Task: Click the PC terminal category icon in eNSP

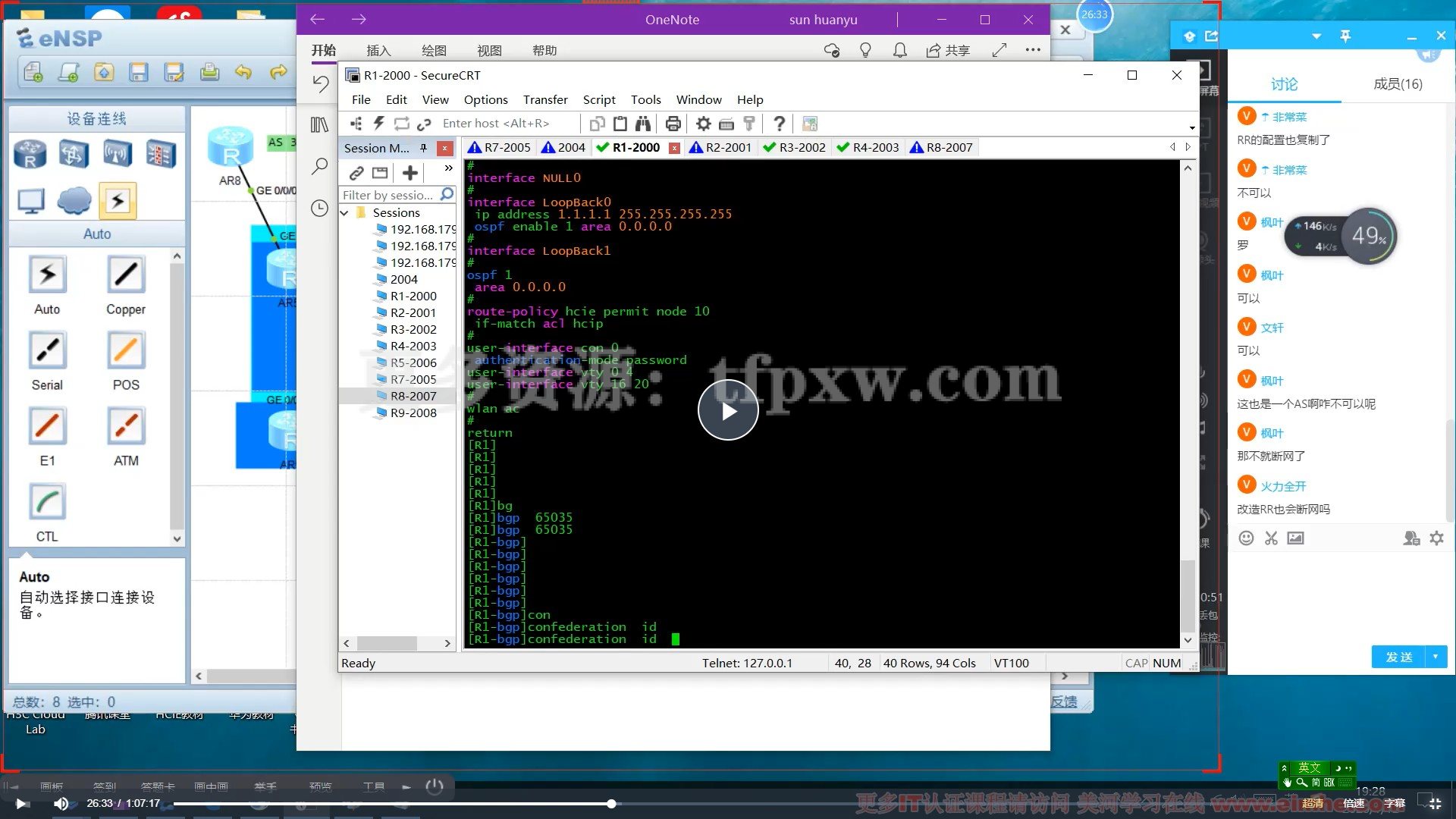Action: (30, 201)
